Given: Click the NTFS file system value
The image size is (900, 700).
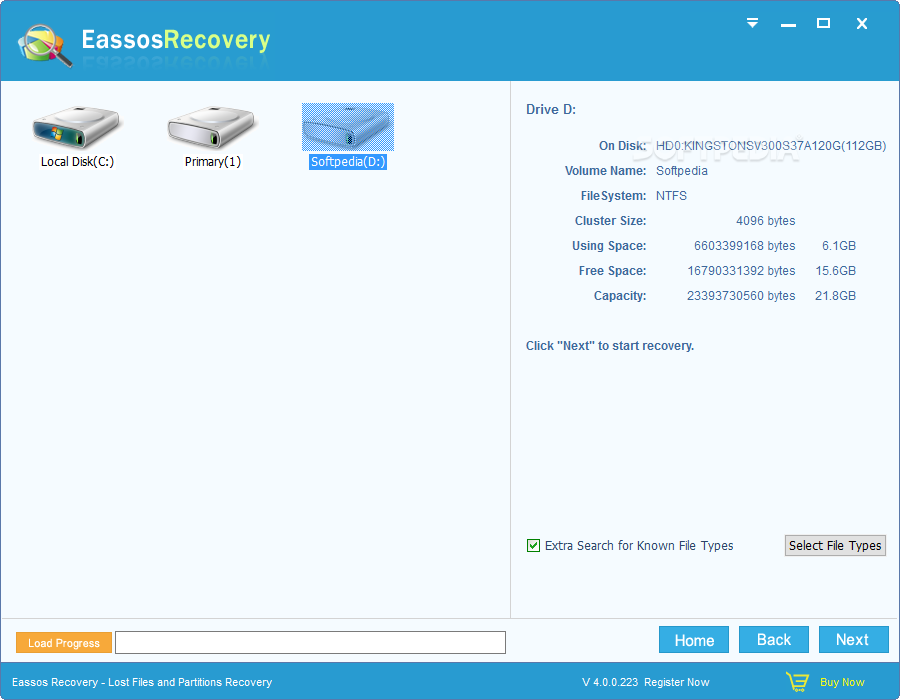Looking at the screenshot, I should [671, 196].
